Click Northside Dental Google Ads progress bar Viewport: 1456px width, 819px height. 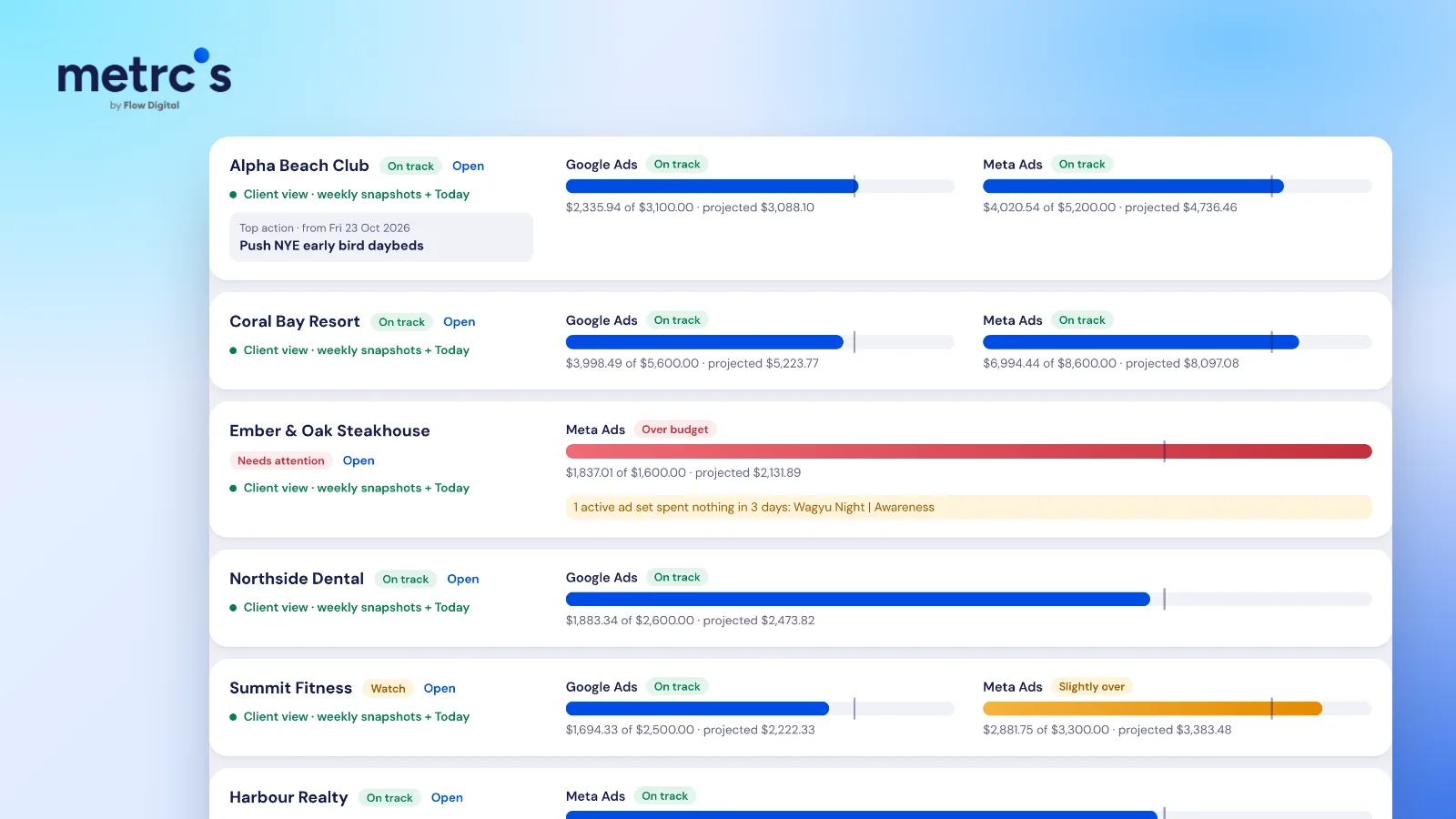tap(969, 600)
